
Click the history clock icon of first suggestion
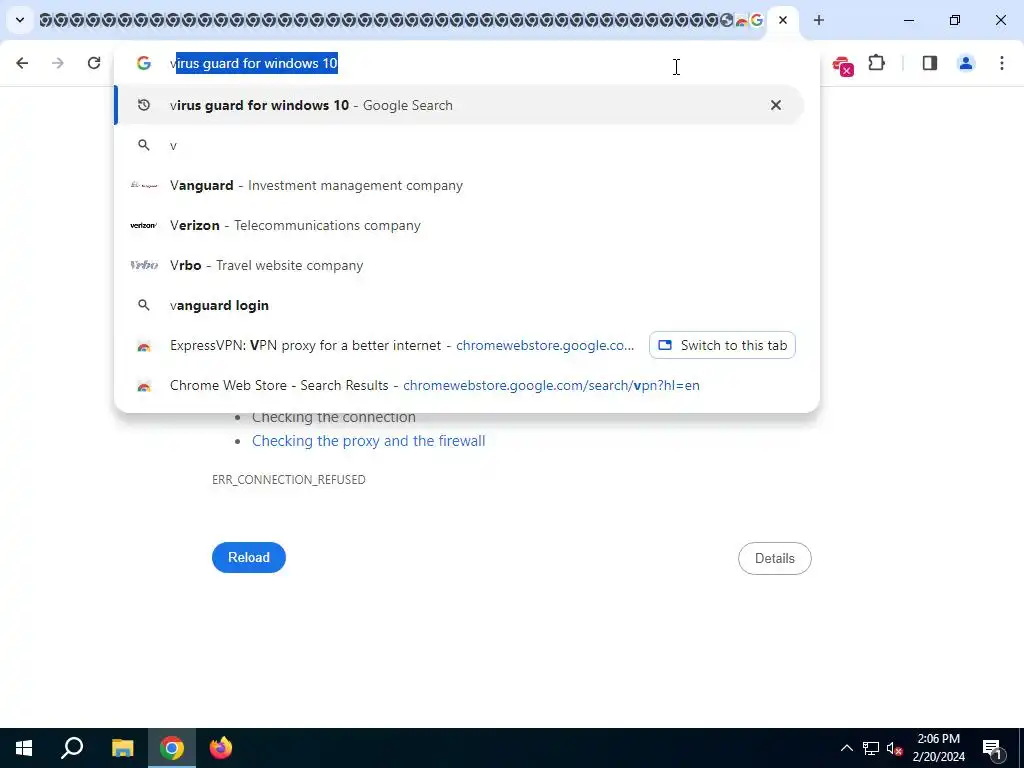[144, 105]
